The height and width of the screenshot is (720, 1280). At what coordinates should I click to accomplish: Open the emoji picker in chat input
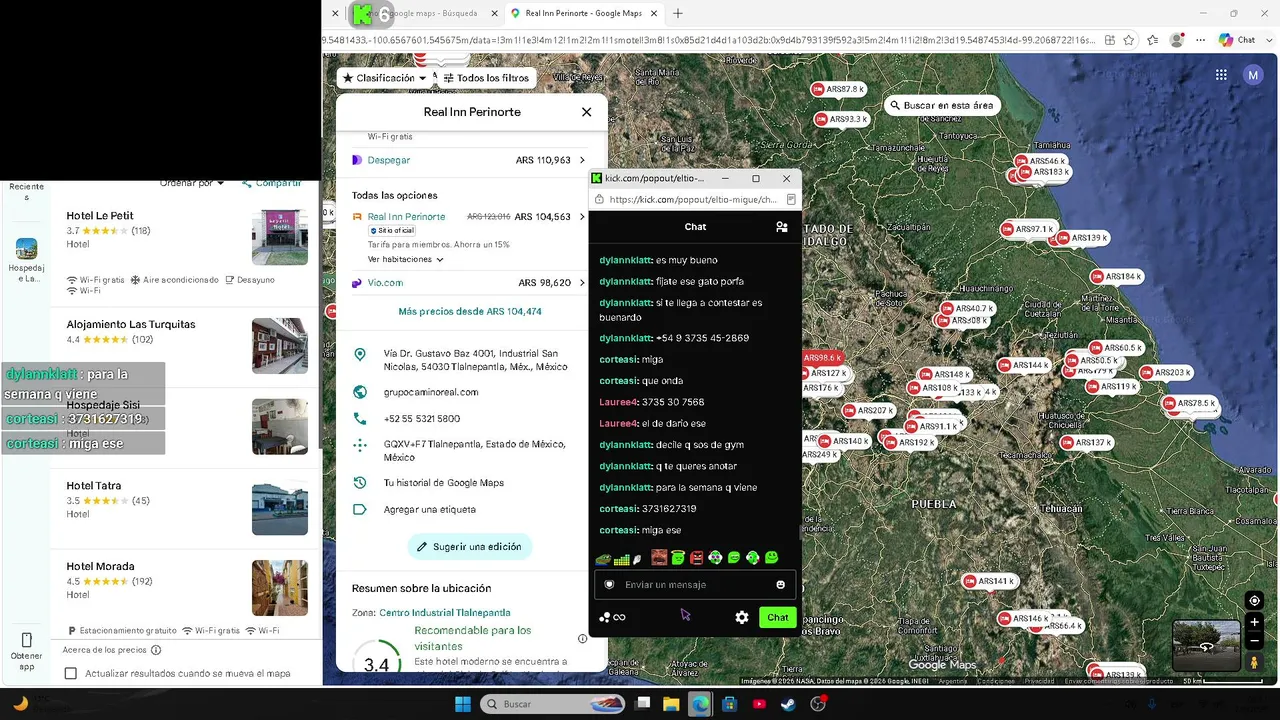pyautogui.click(x=781, y=585)
